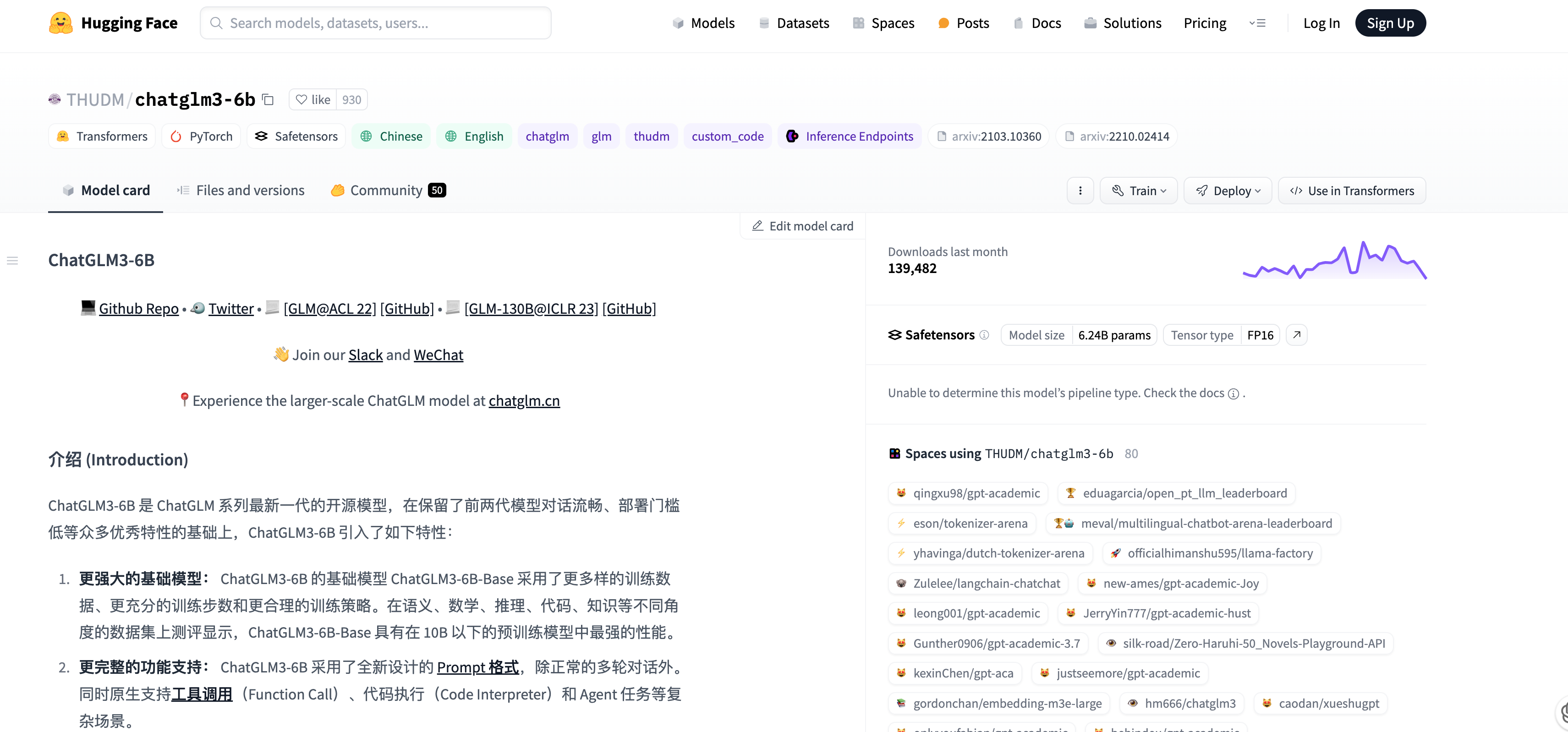Click the glm tag
The width and height of the screenshot is (1568, 732).
click(x=601, y=137)
